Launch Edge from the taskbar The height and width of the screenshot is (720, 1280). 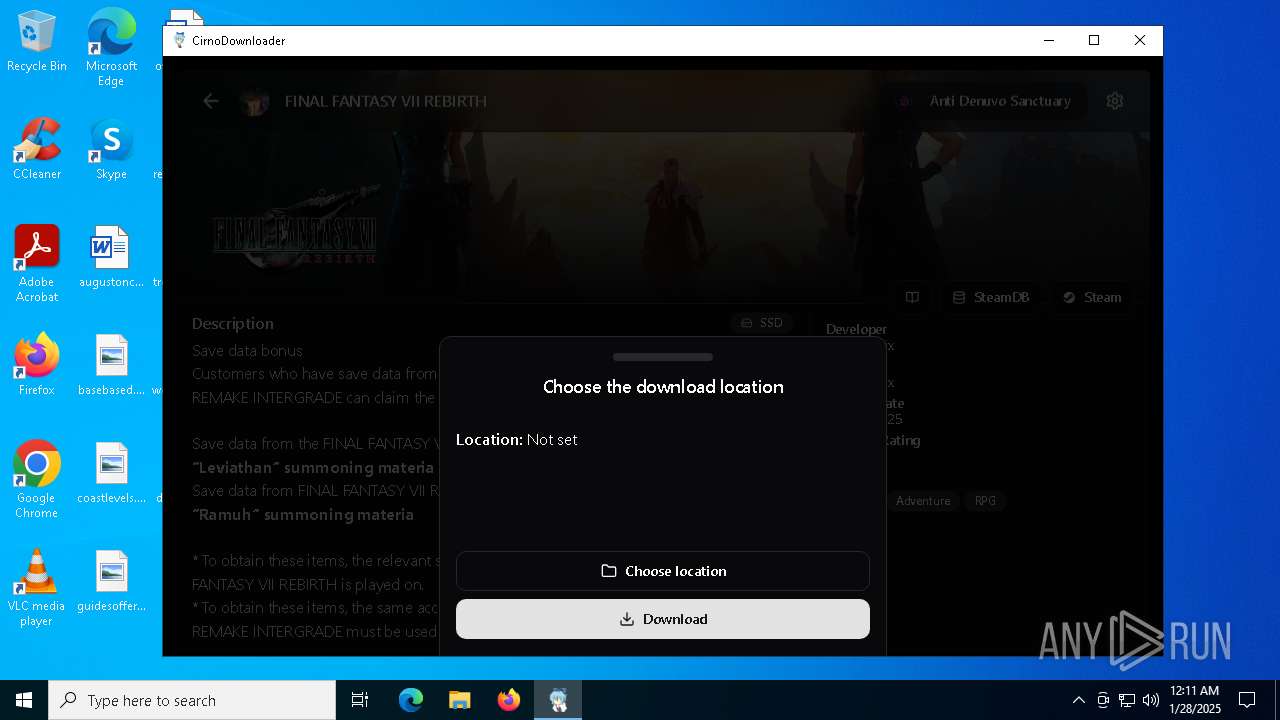click(411, 700)
